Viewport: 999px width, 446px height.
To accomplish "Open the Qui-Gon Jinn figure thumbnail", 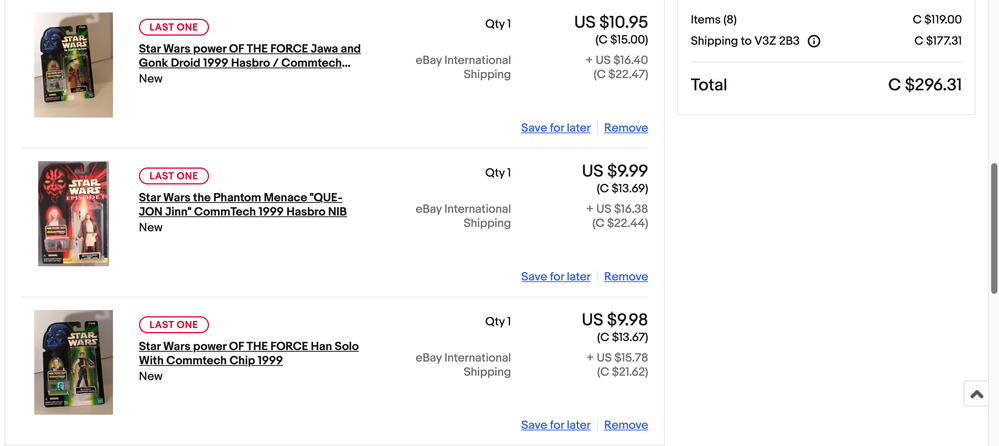I will coord(73,213).
